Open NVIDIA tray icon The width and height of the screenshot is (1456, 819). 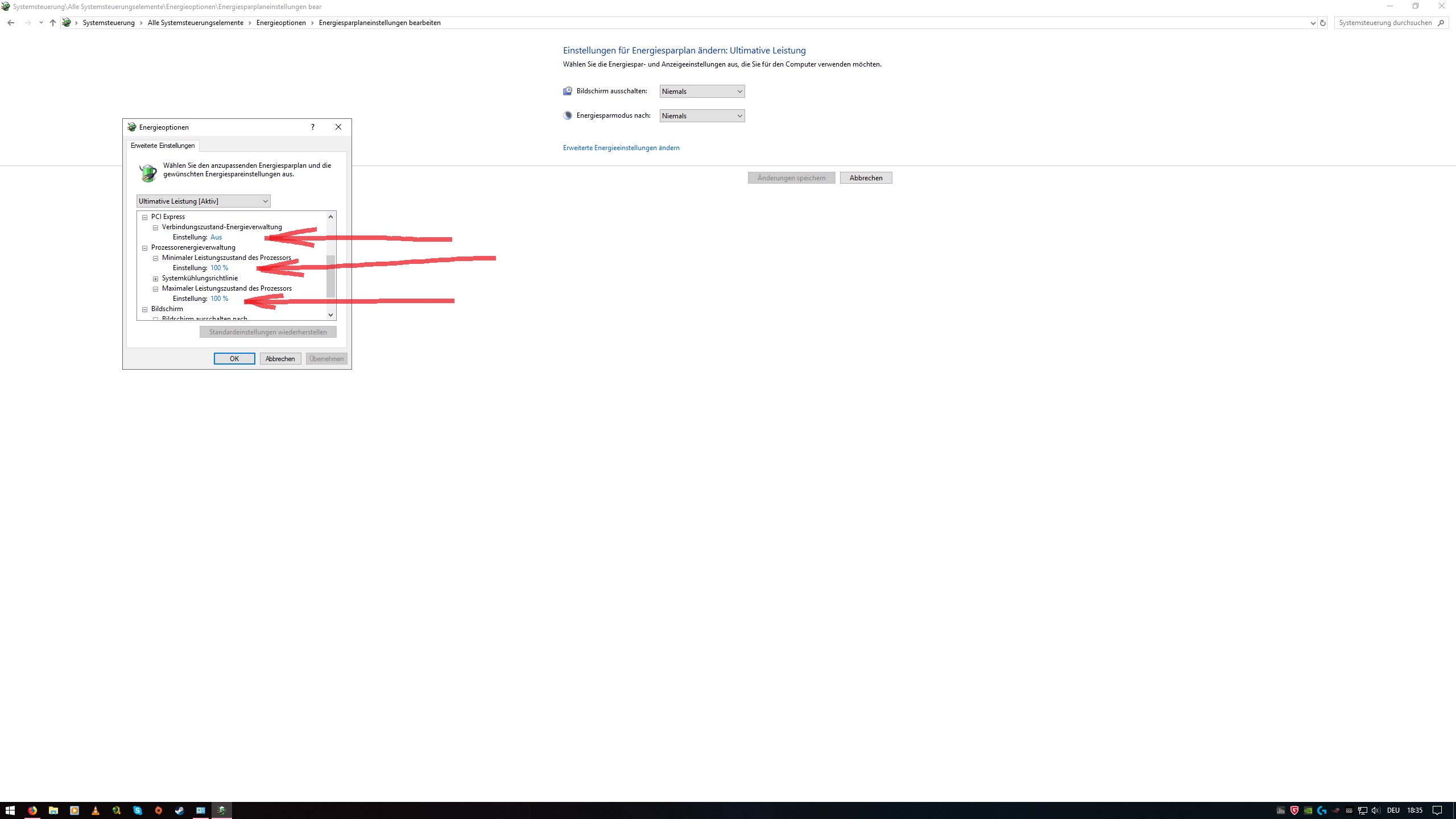pyautogui.click(x=1308, y=810)
